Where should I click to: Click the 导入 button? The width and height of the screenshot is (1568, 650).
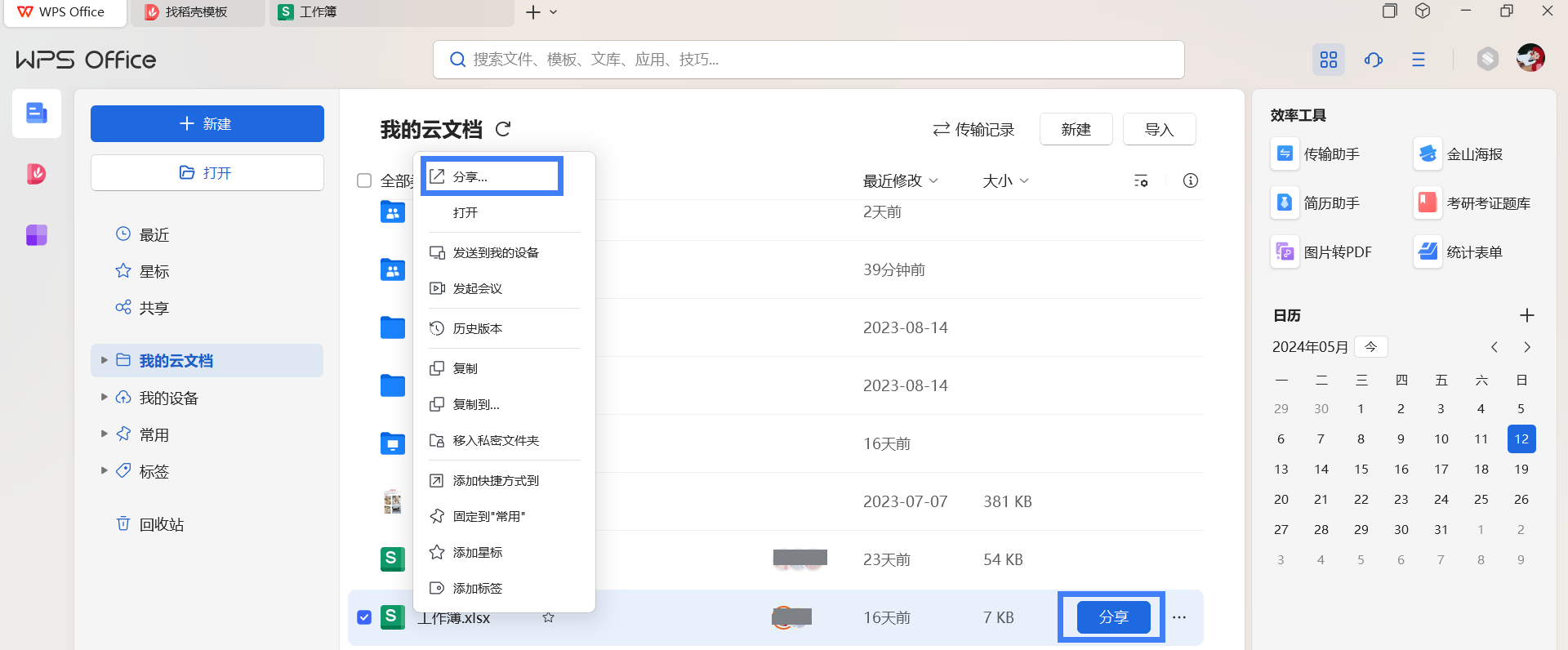pos(1159,129)
